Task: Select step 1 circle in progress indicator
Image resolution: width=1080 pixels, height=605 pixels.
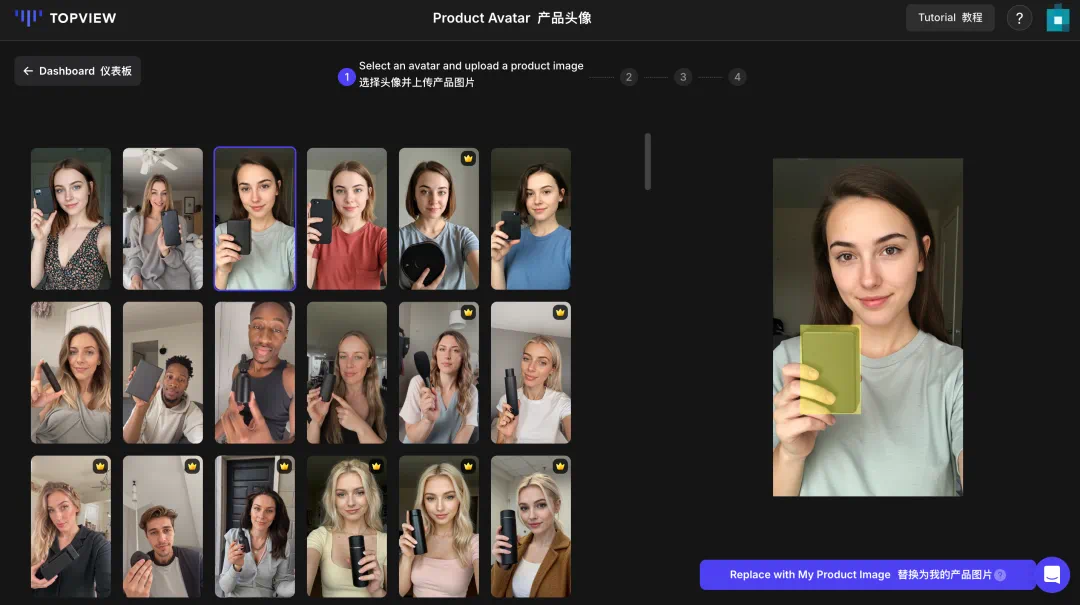Action: tap(347, 77)
